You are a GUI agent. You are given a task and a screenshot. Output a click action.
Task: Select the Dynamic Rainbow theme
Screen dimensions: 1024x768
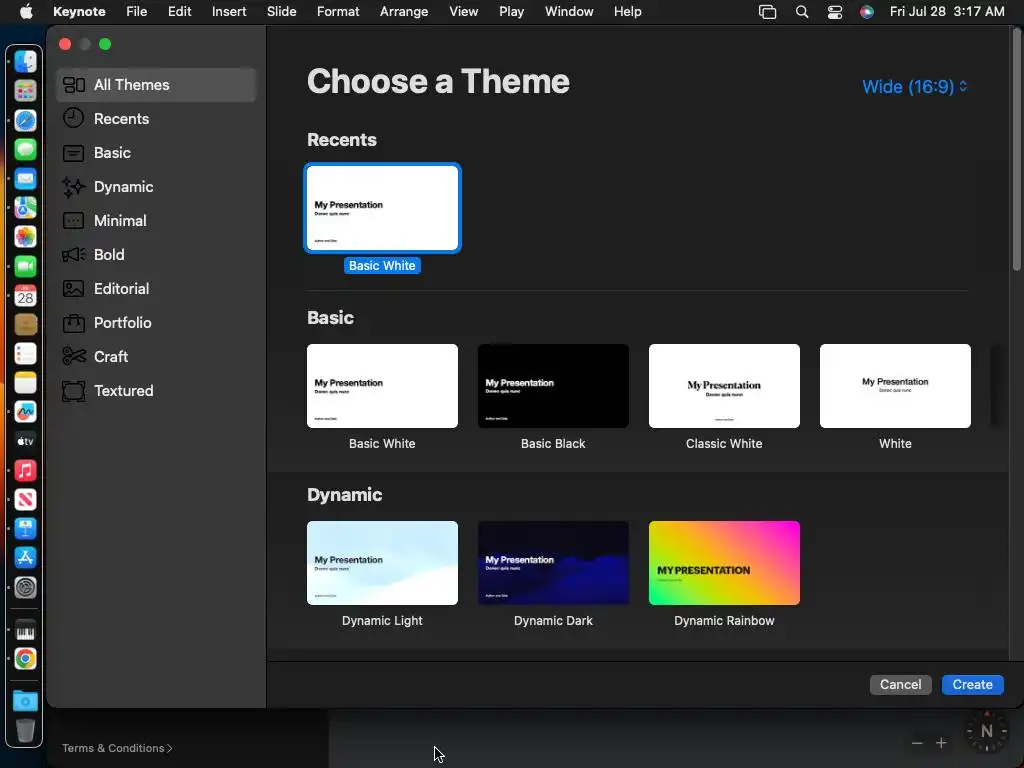tap(724, 563)
